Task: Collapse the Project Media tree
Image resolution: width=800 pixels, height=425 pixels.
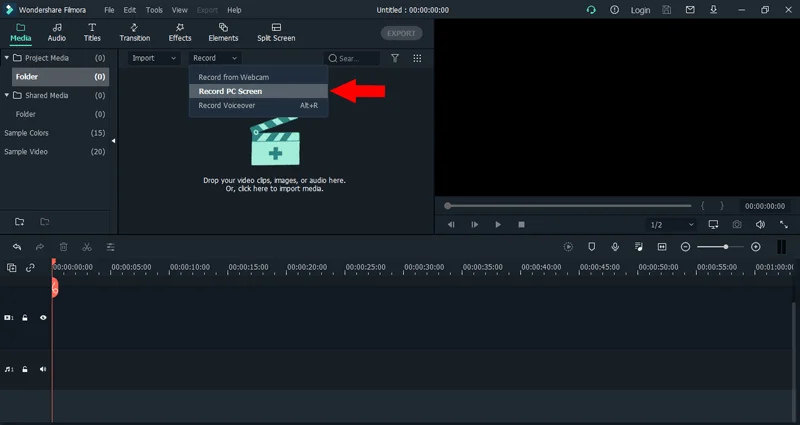Action: 7,58
